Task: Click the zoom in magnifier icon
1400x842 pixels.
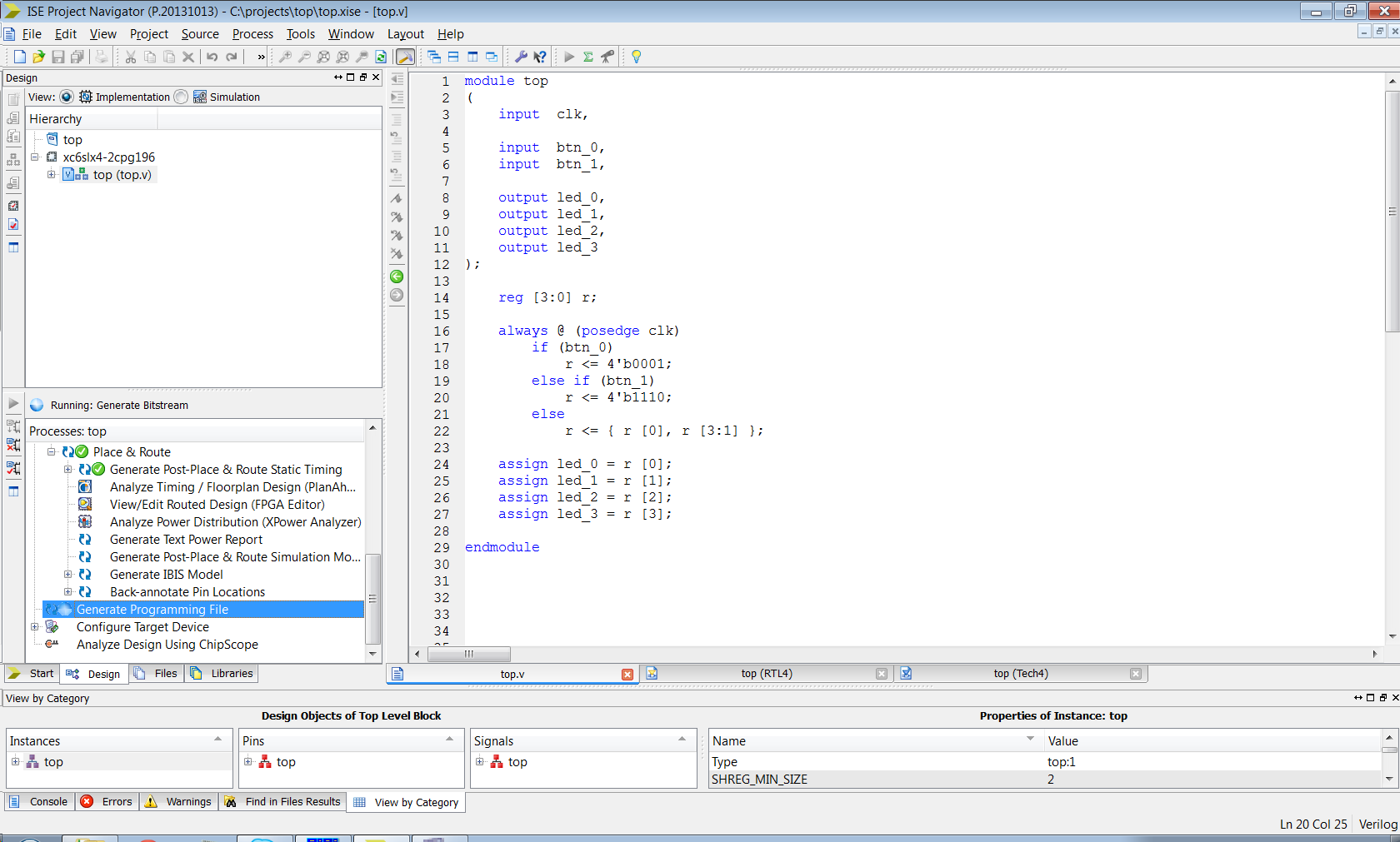Action: [x=285, y=57]
